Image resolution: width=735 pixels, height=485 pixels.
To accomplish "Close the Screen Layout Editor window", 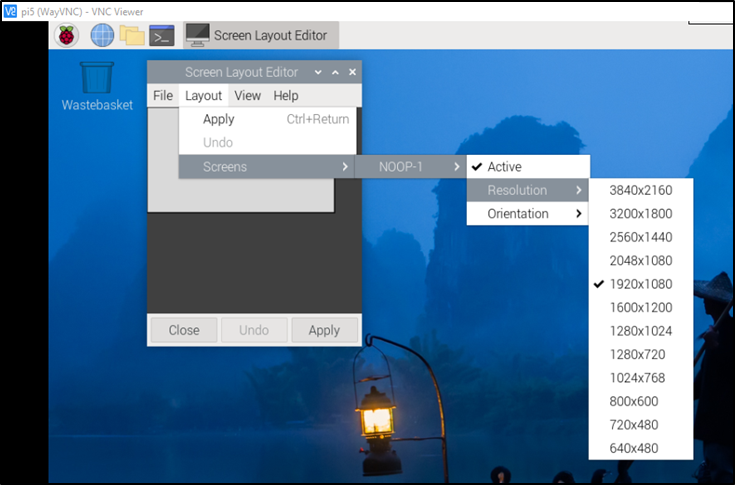I will (x=352, y=72).
